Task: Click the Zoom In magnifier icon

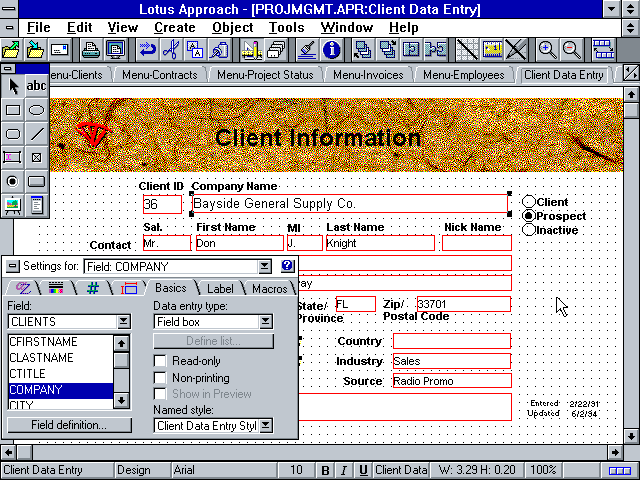Action: [x=547, y=50]
